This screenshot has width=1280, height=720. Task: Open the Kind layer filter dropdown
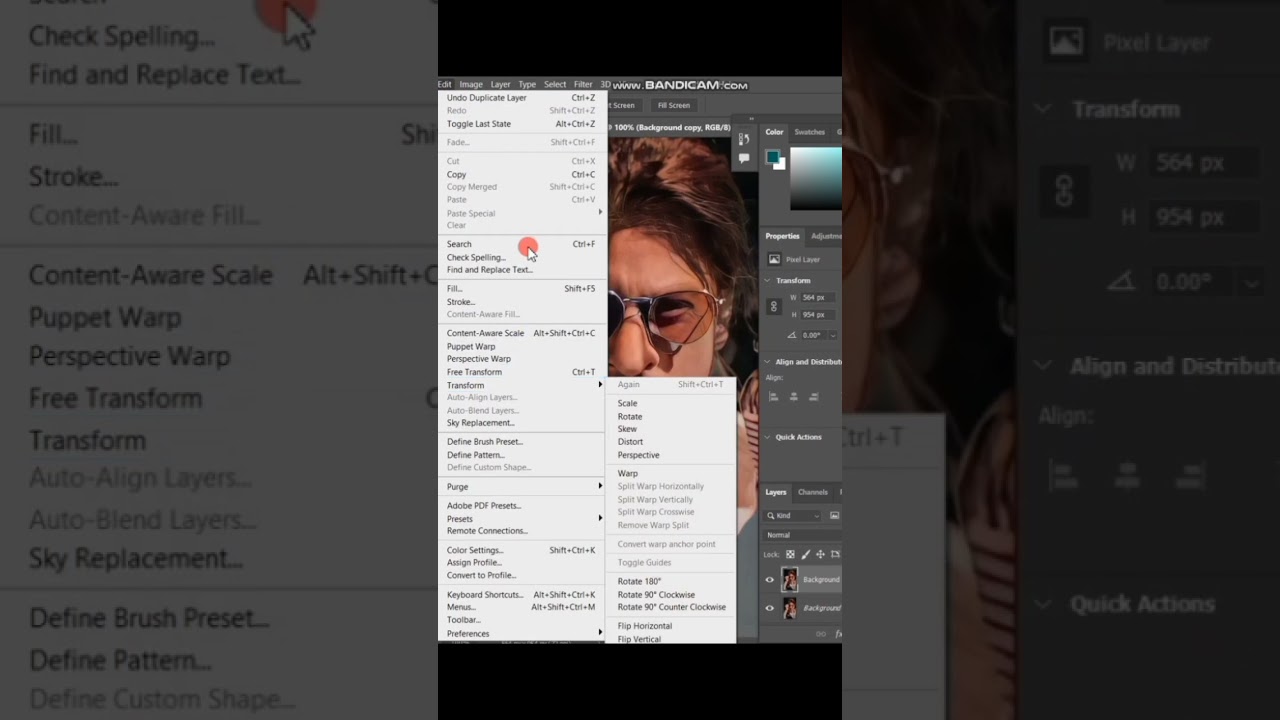794,515
